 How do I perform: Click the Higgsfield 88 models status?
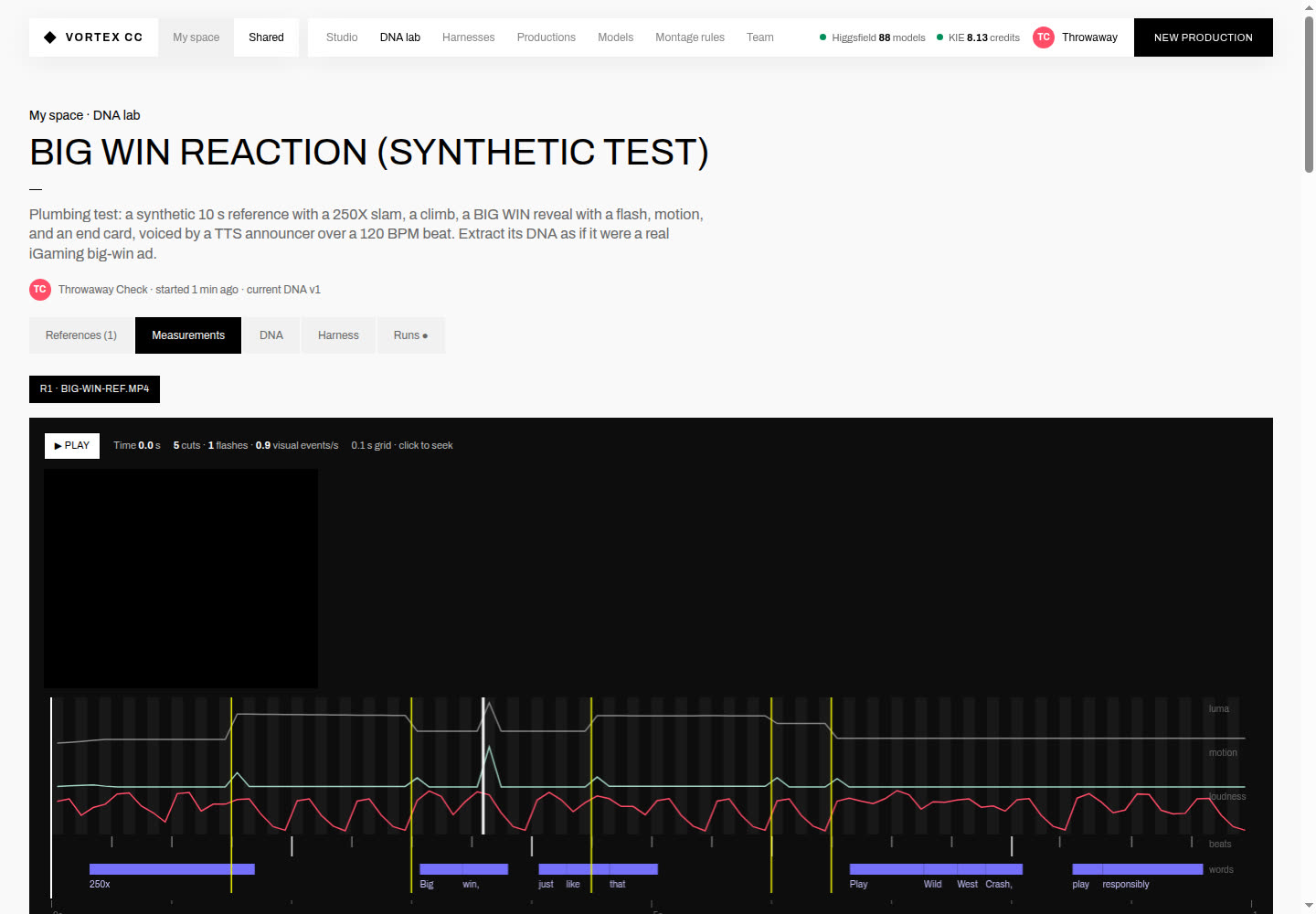(x=873, y=37)
